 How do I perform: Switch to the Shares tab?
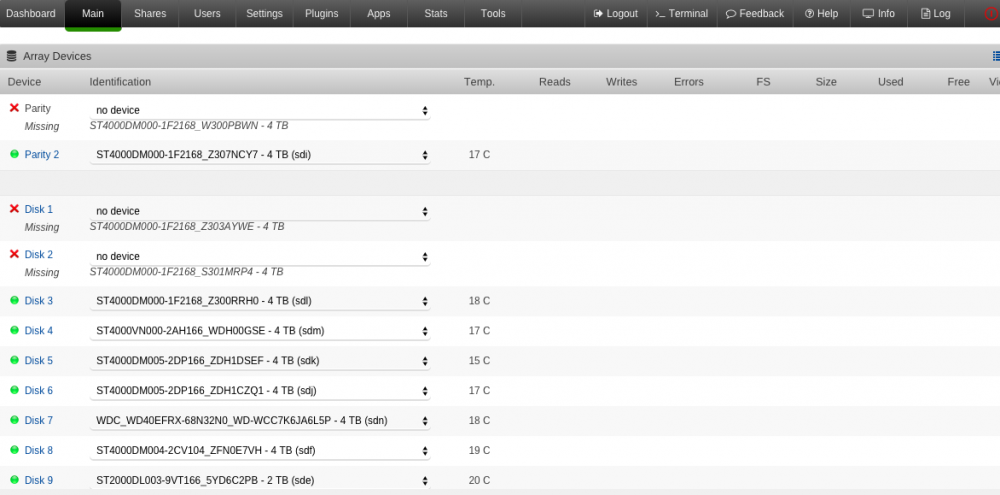(x=150, y=13)
